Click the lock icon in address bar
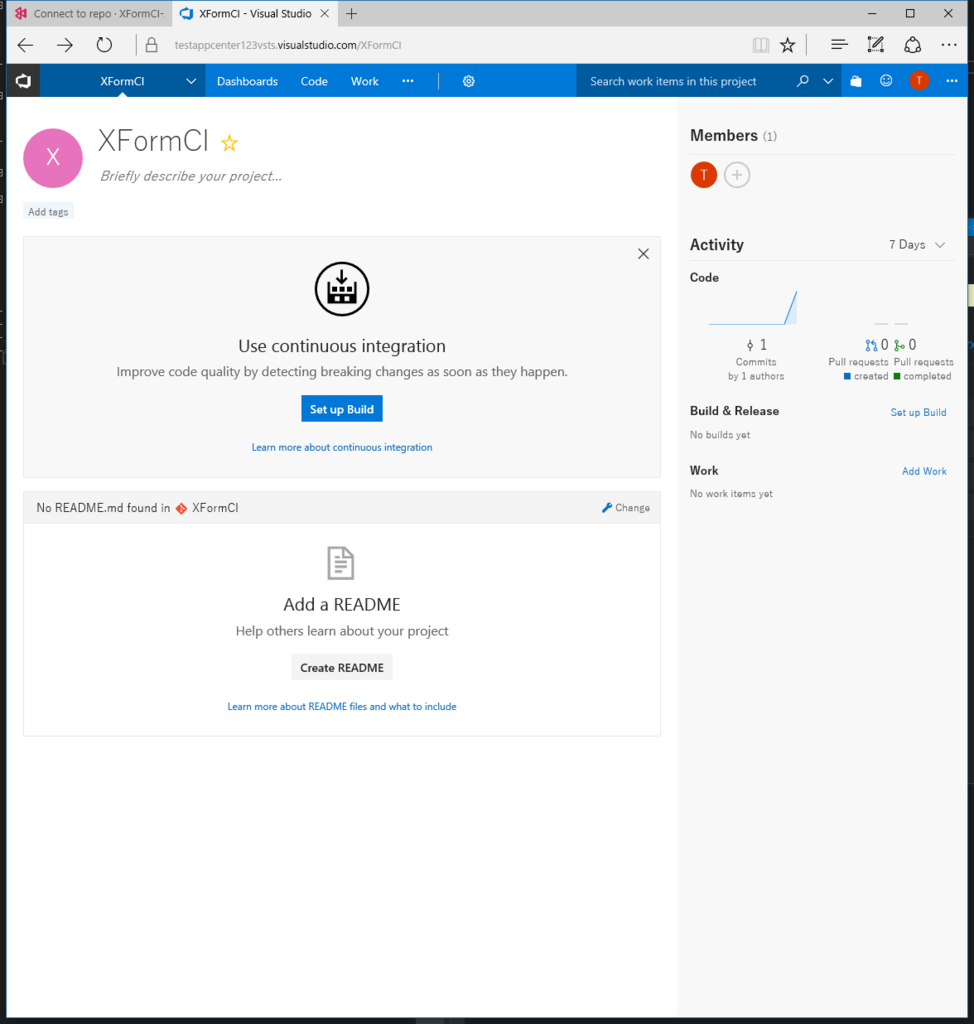The height and width of the screenshot is (1024, 974). 152,45
